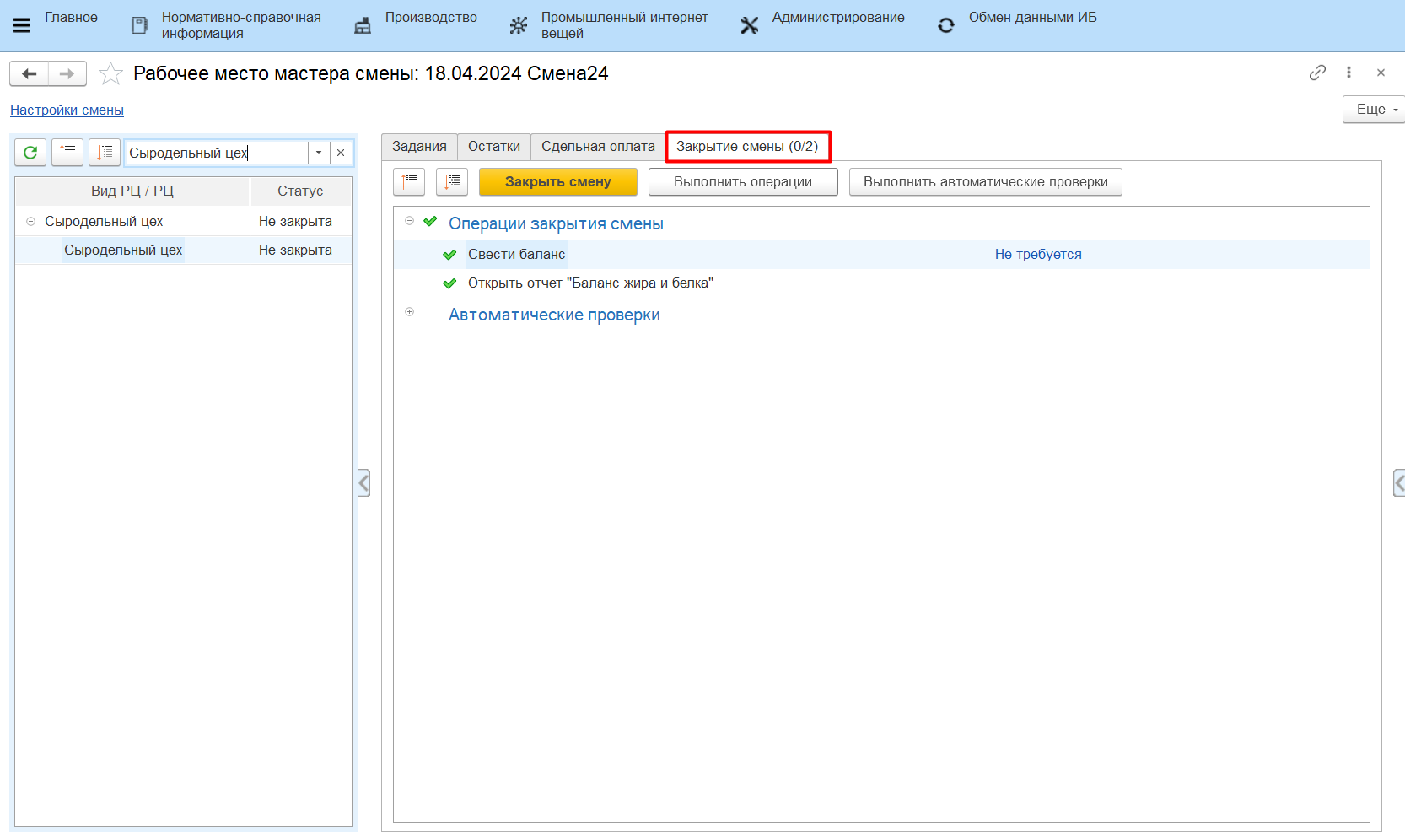The width and height of the screenshot is (1405, 840).
Task: Open the Настройки смены link
Action: pyautogui.click(x=67, y=110)
